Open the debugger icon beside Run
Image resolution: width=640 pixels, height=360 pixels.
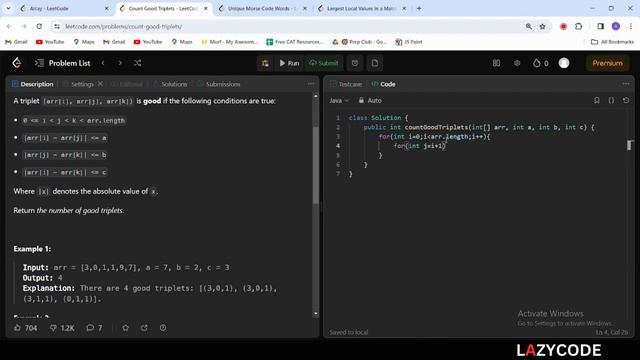(x=265, y=63)
